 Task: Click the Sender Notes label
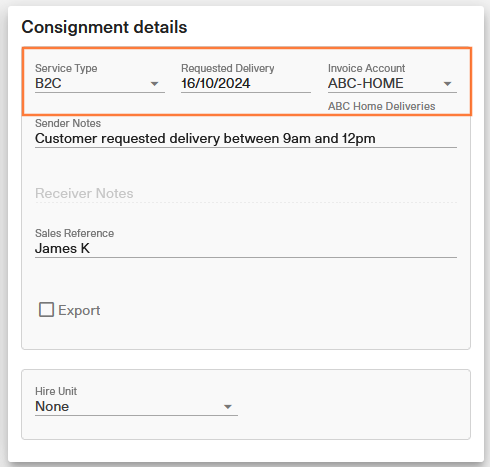pyautogui.click(x=68, y=123)
